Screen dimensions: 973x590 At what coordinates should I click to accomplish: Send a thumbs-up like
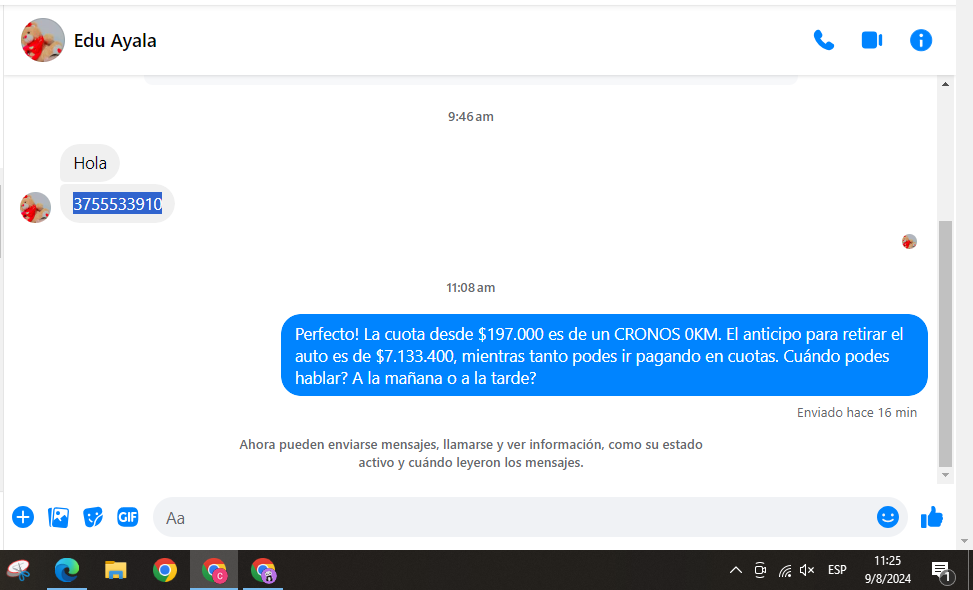(x=932, y=517)
